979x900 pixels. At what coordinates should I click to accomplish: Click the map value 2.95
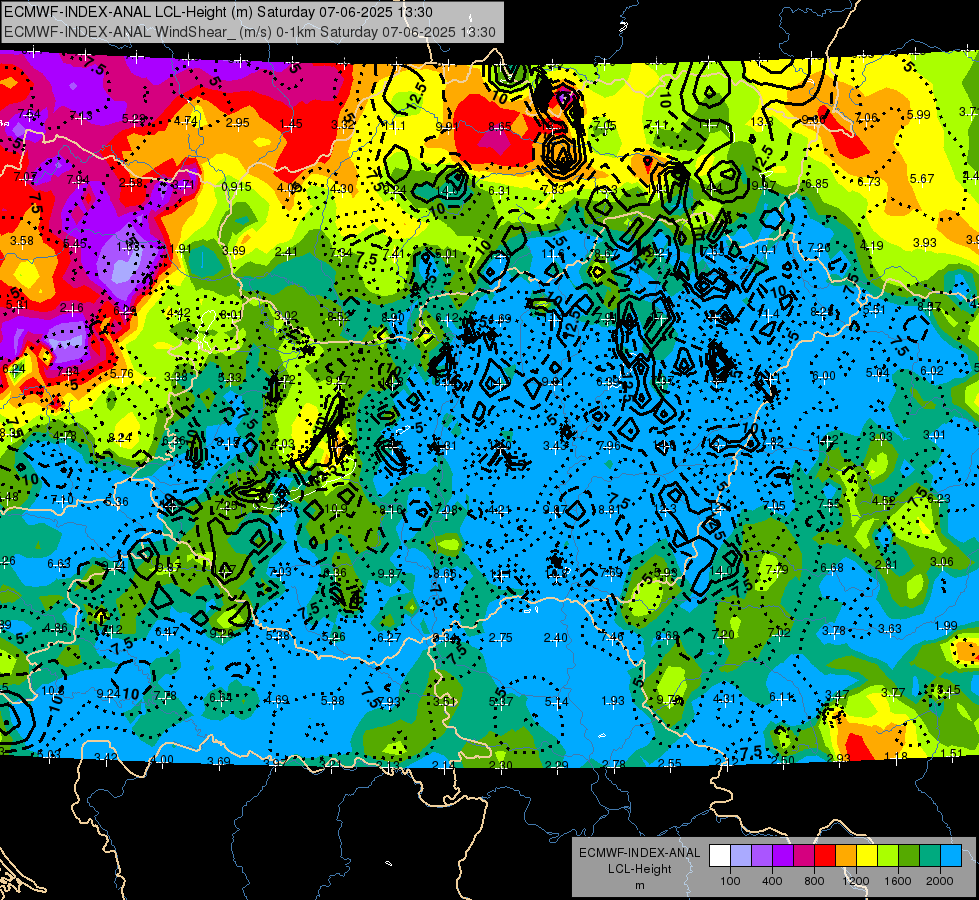pos(237,123)
